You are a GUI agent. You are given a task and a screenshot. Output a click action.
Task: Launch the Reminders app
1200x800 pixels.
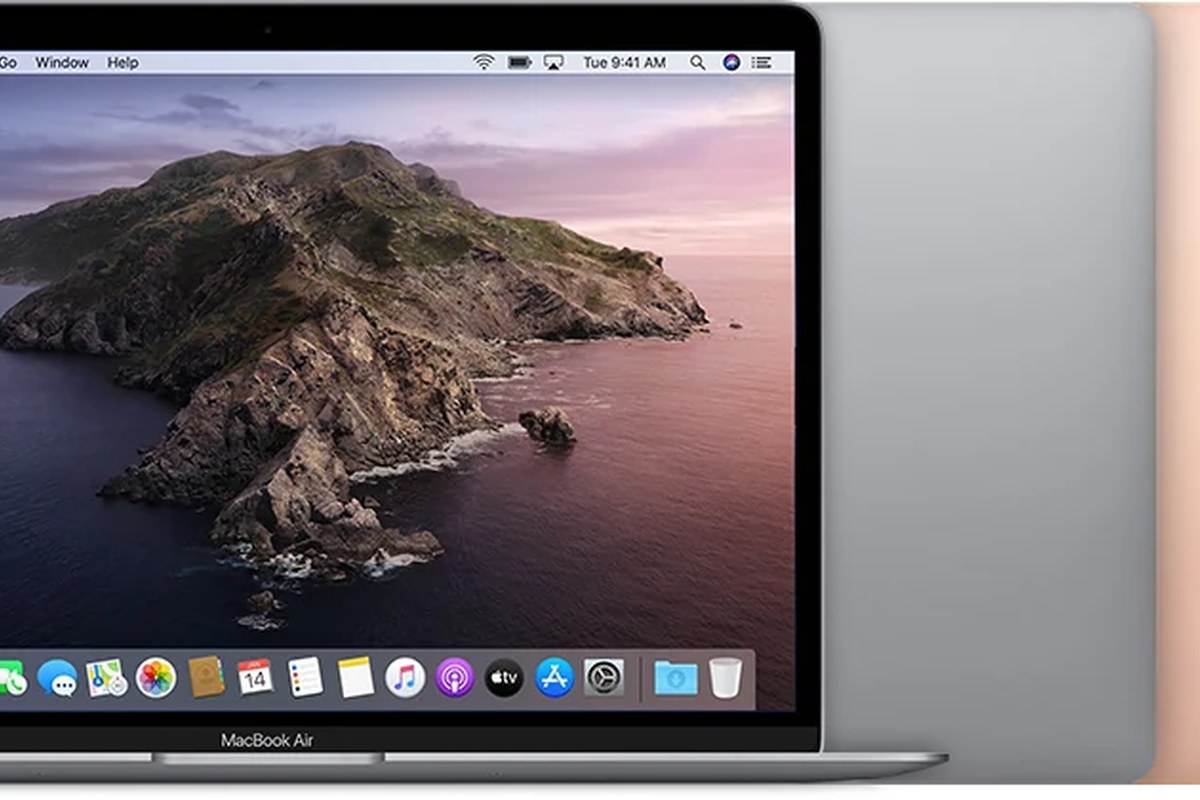[x=305, y=678]
